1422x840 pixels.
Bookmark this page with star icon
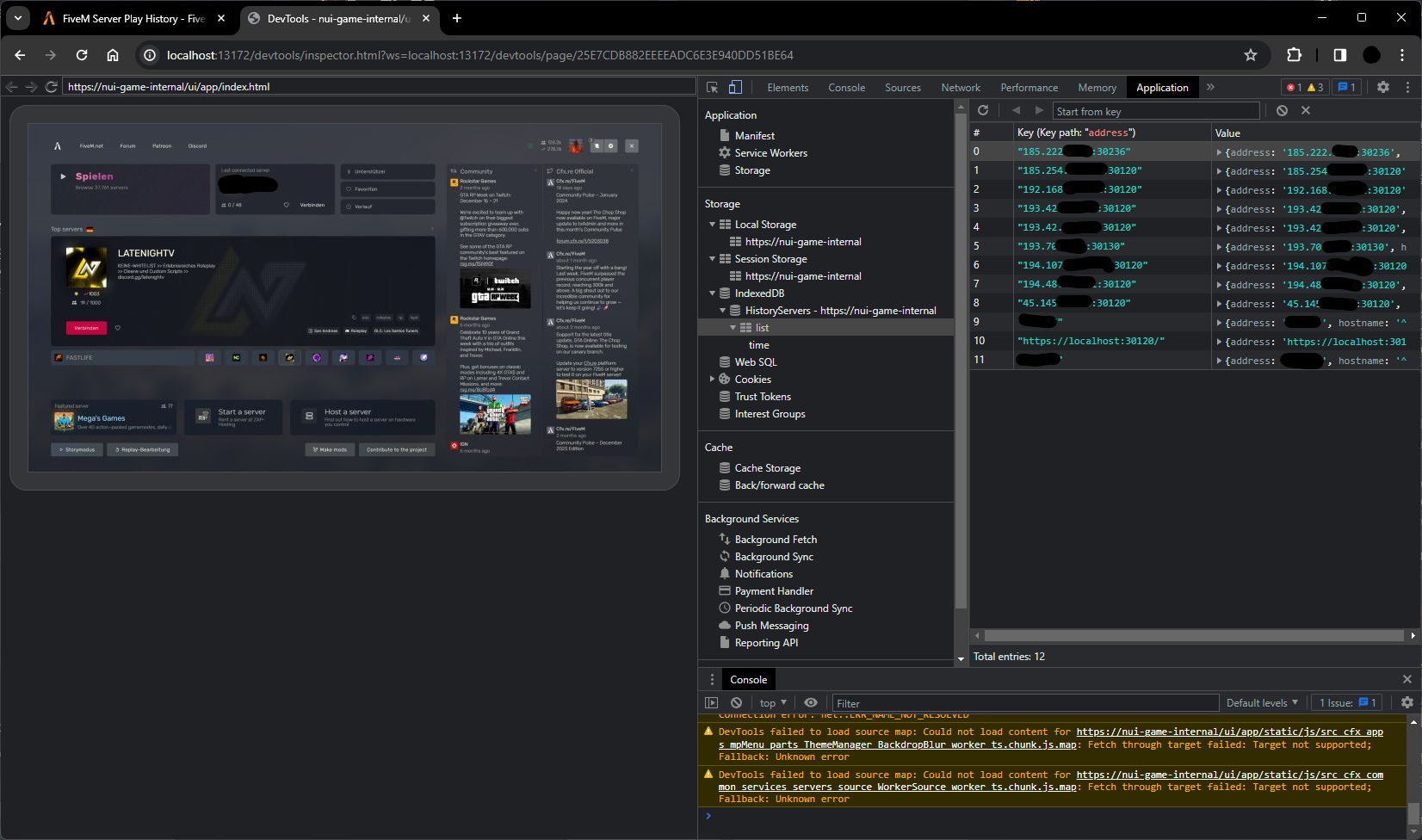click(1251, 55)
